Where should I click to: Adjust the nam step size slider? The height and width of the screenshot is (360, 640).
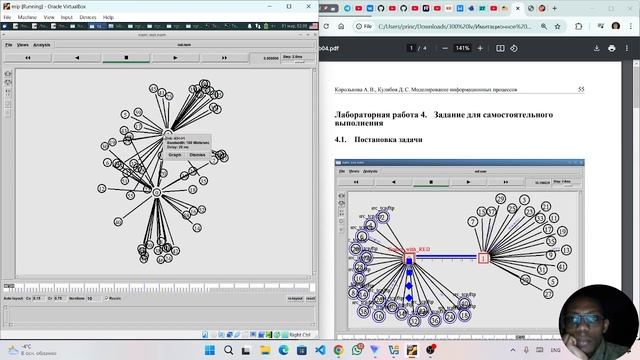[x=299, y=61]
